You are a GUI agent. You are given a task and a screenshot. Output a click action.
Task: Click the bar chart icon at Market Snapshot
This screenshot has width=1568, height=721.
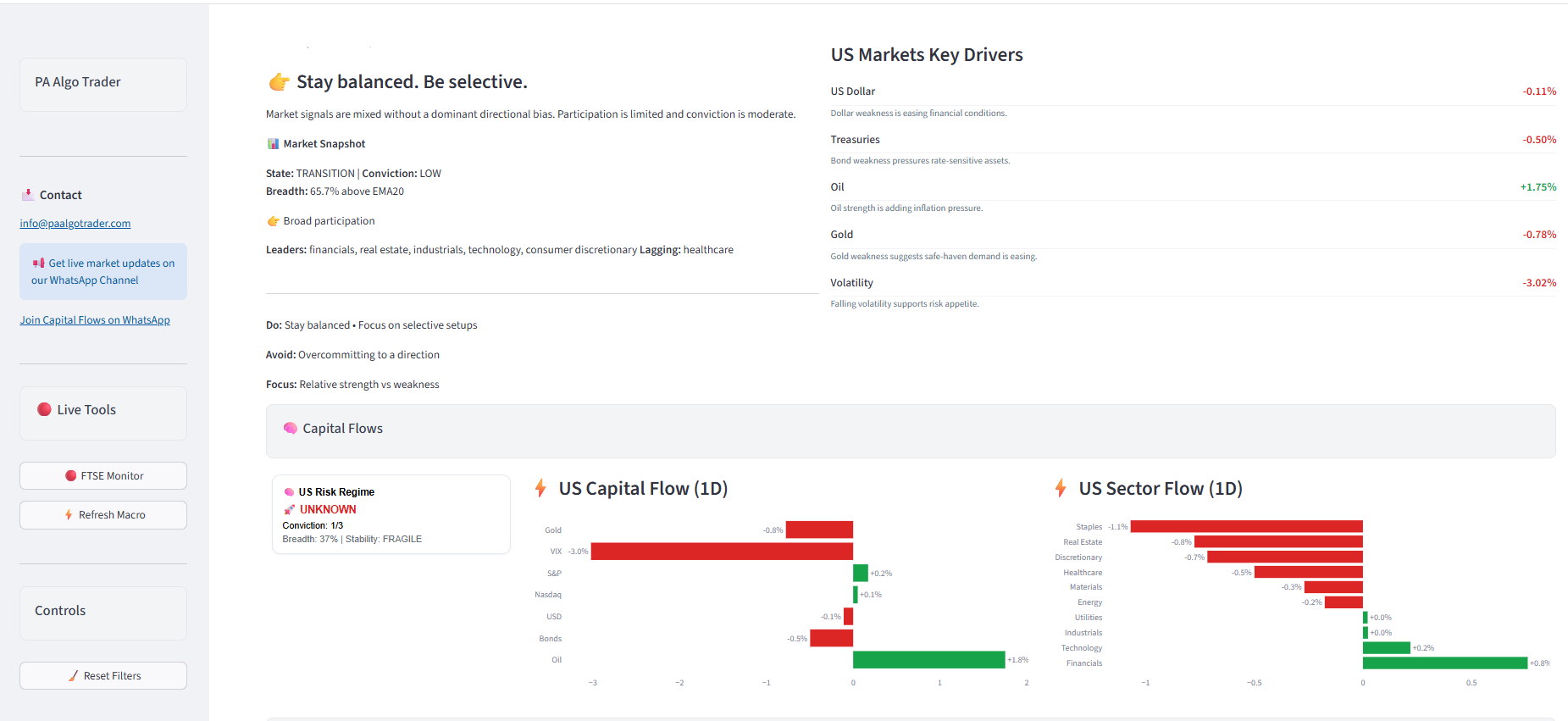[273, 144]
